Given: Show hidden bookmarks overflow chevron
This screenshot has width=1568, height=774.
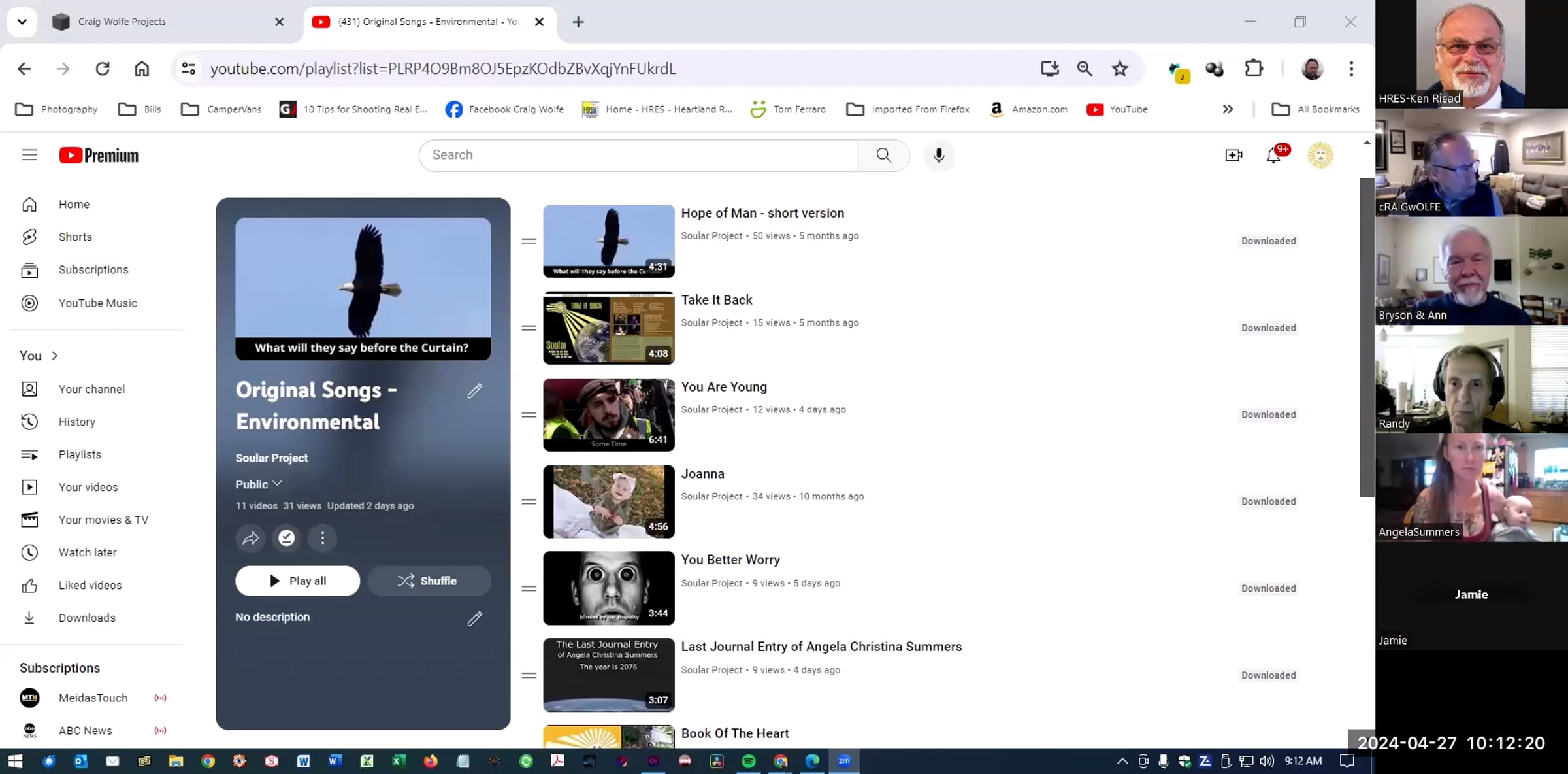Looking at the screenshot, I should point(1228,109).
